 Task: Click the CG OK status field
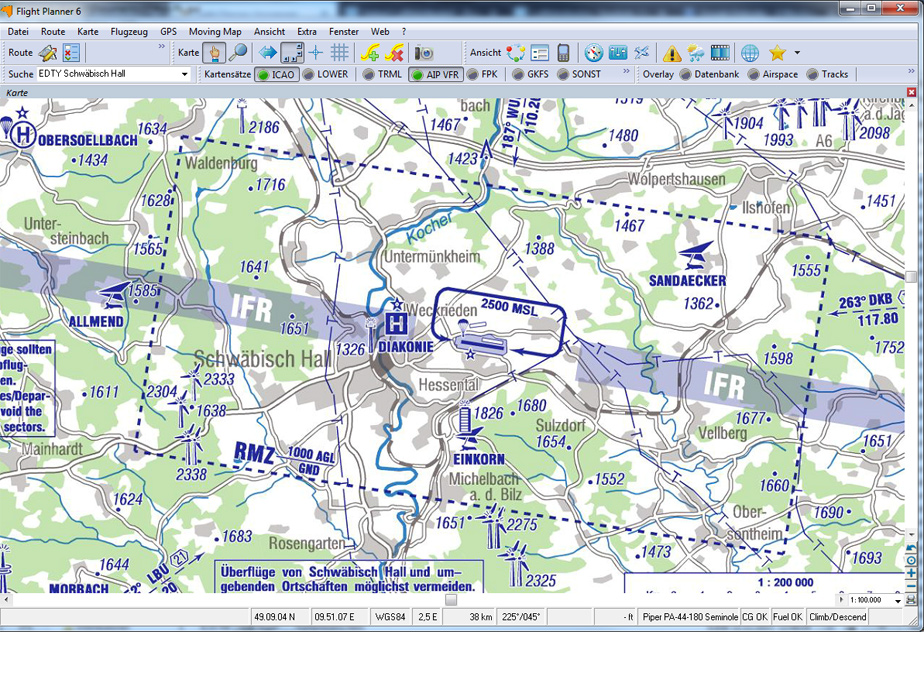(x=755, y=617)
